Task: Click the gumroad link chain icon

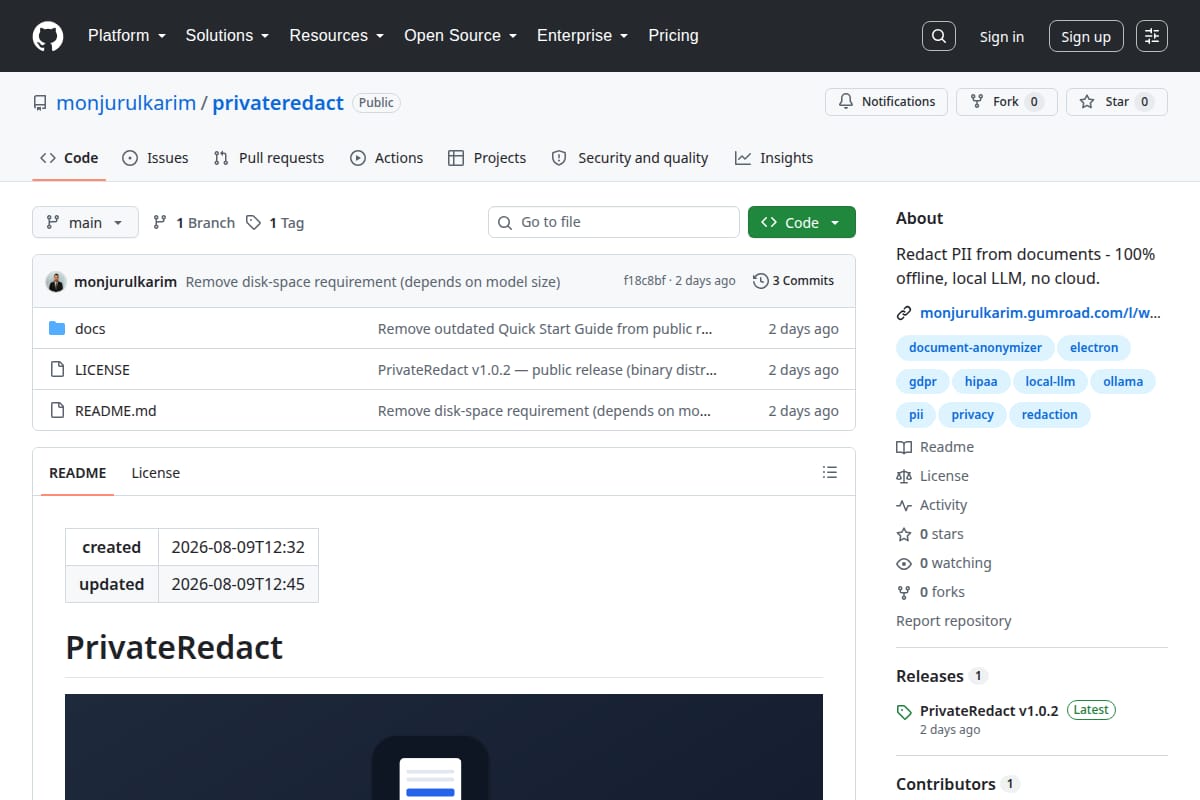Action: 904,313
